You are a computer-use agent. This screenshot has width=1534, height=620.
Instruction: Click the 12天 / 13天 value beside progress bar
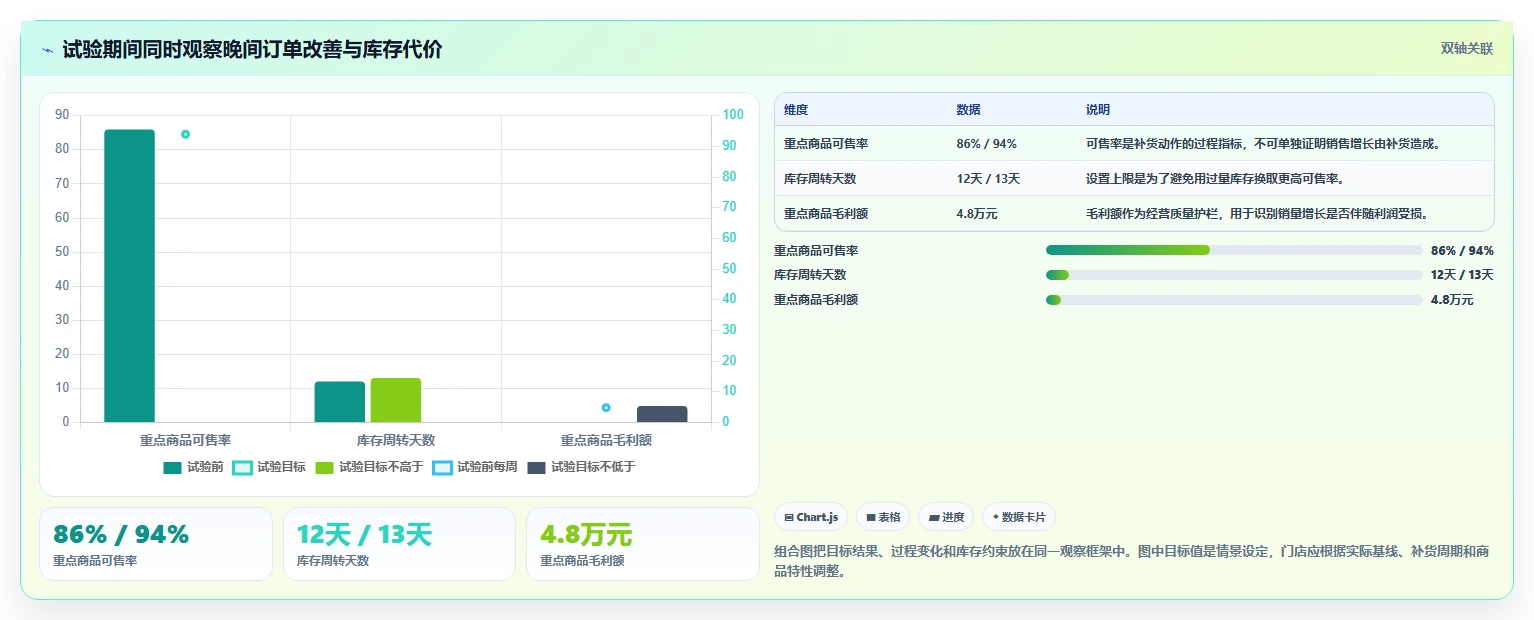point(1462,275)
